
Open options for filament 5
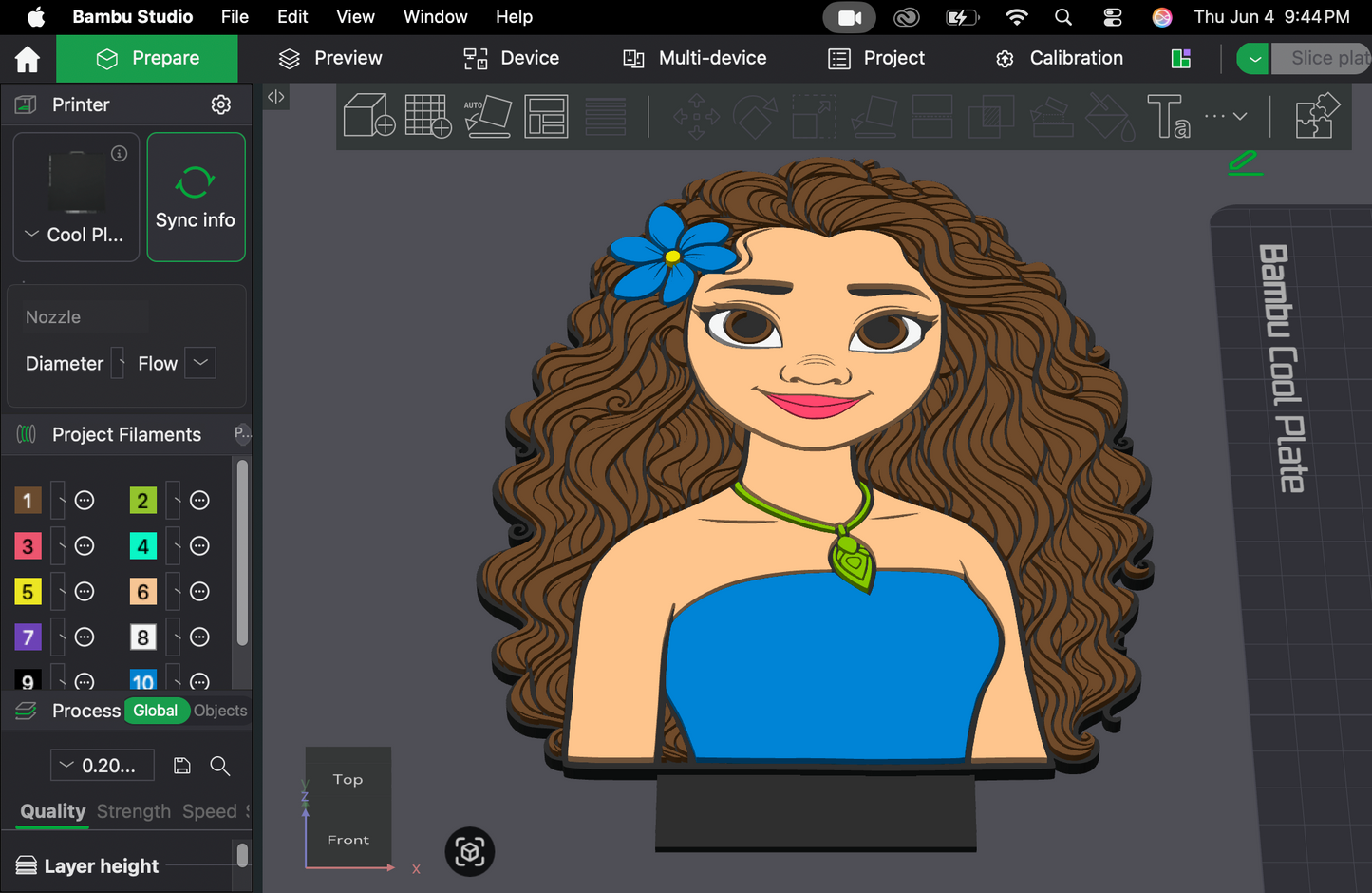pyautogui.click(x=85, y=592)
